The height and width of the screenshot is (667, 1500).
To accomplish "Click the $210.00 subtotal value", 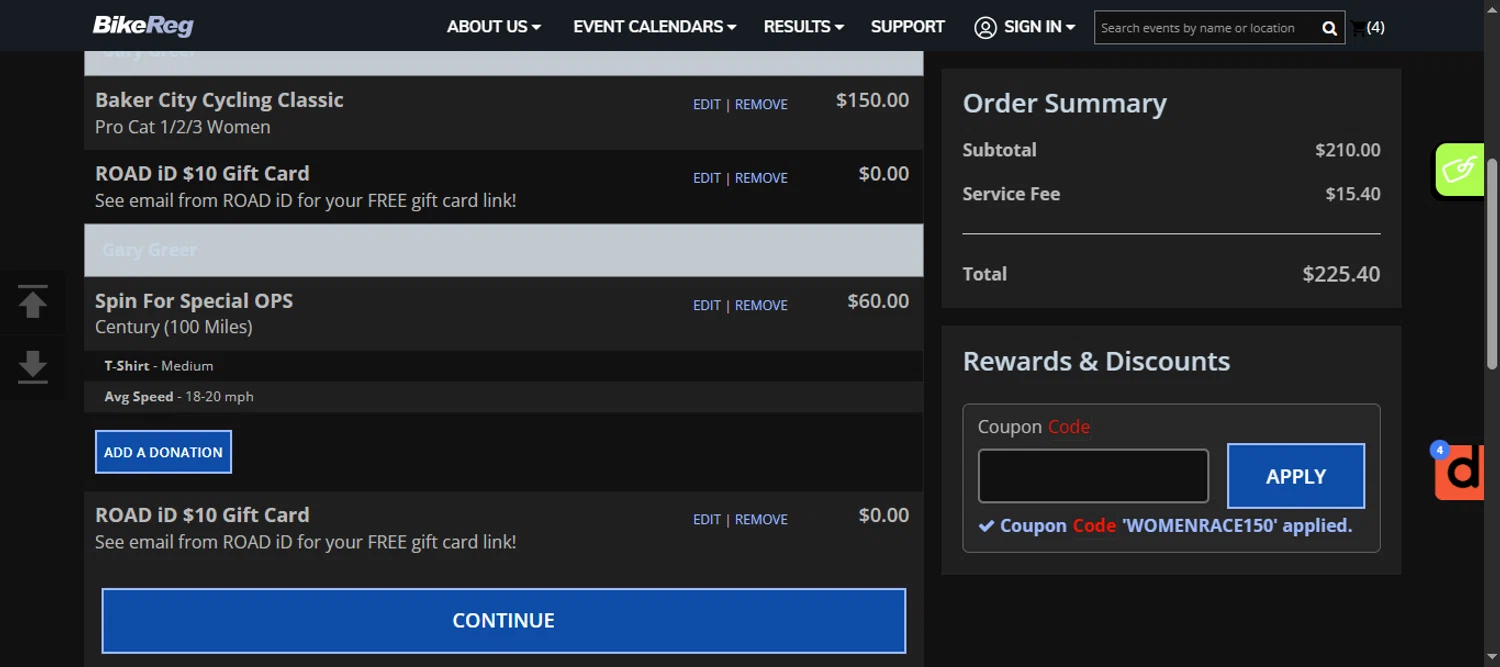I will 1348,150.
